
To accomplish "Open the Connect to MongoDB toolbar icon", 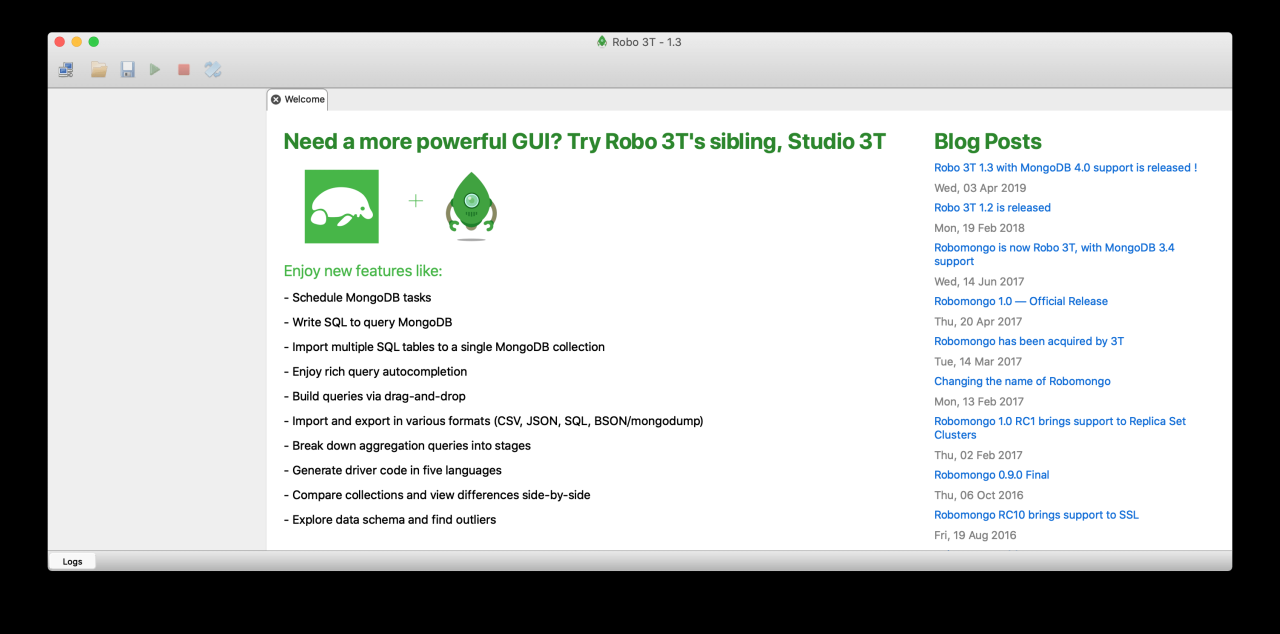I will coord(67,70).
